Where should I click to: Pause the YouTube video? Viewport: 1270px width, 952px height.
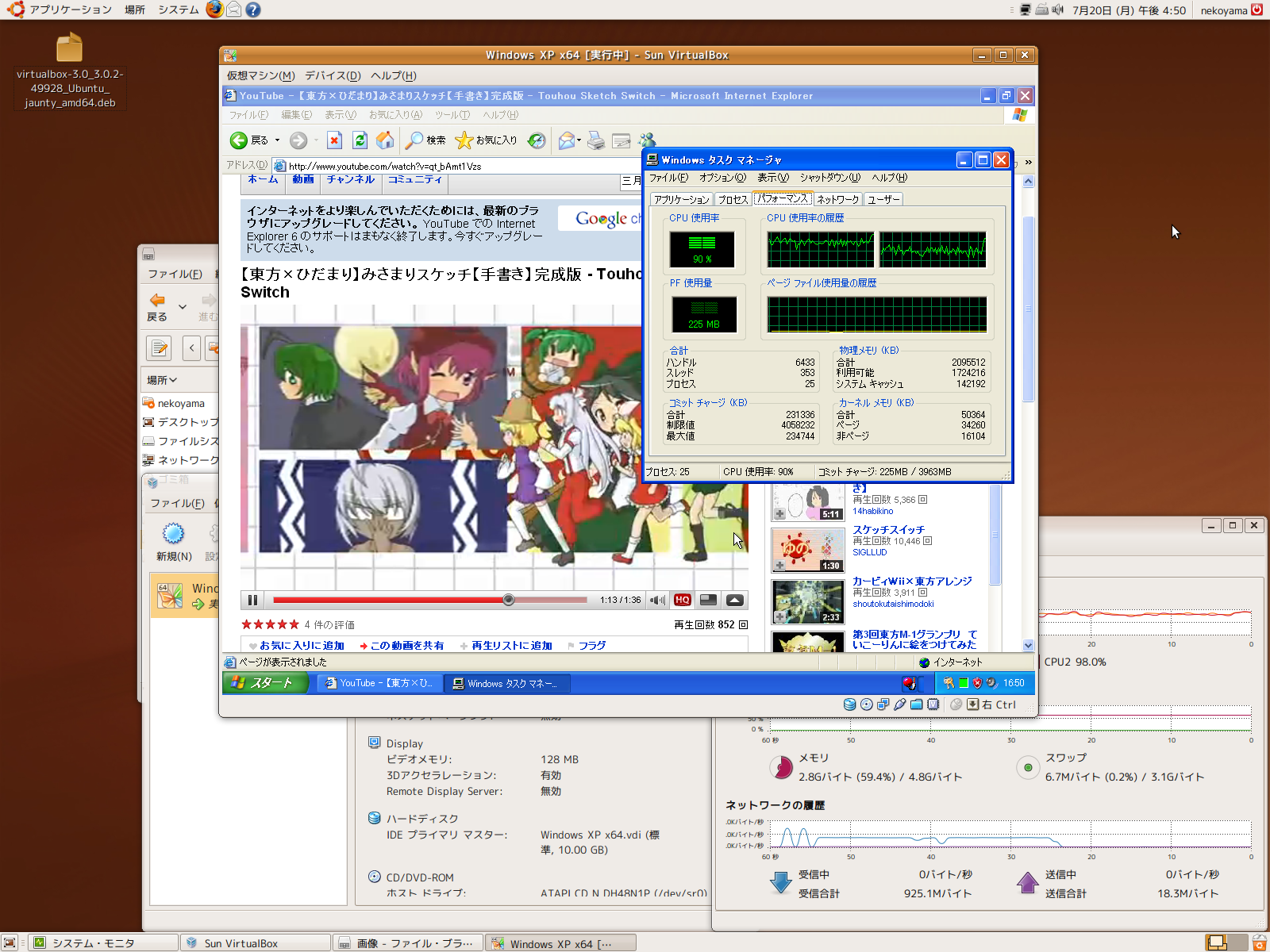(x=252, y=600)
